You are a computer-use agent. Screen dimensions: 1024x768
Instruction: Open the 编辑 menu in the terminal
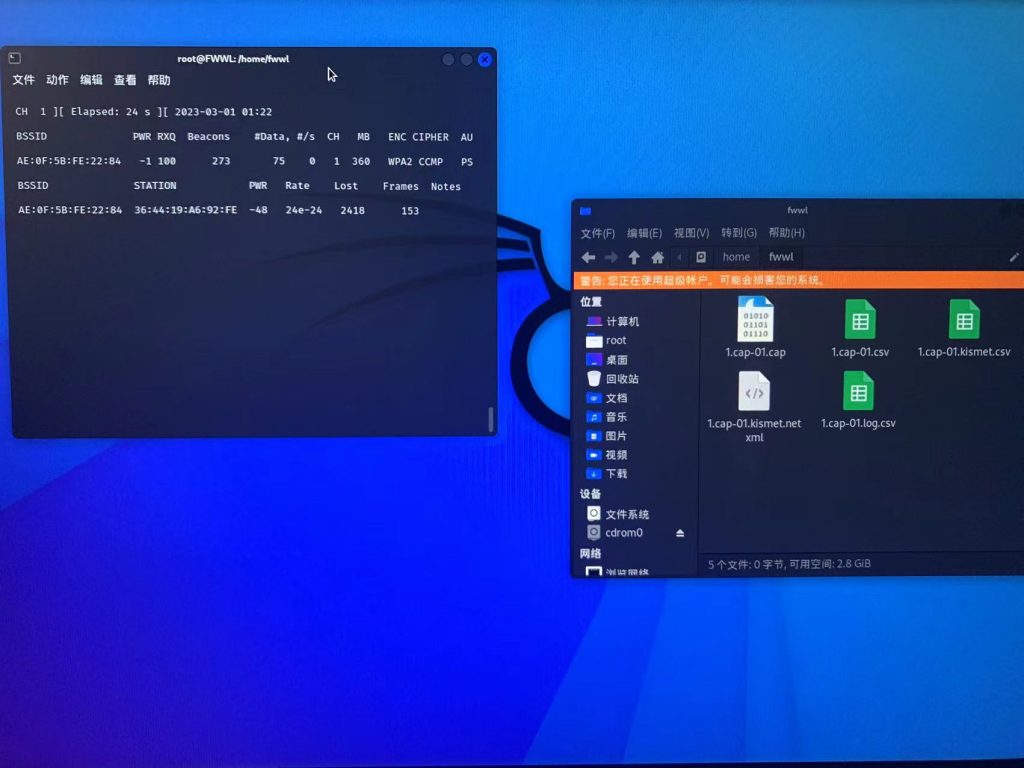(91, 80)
